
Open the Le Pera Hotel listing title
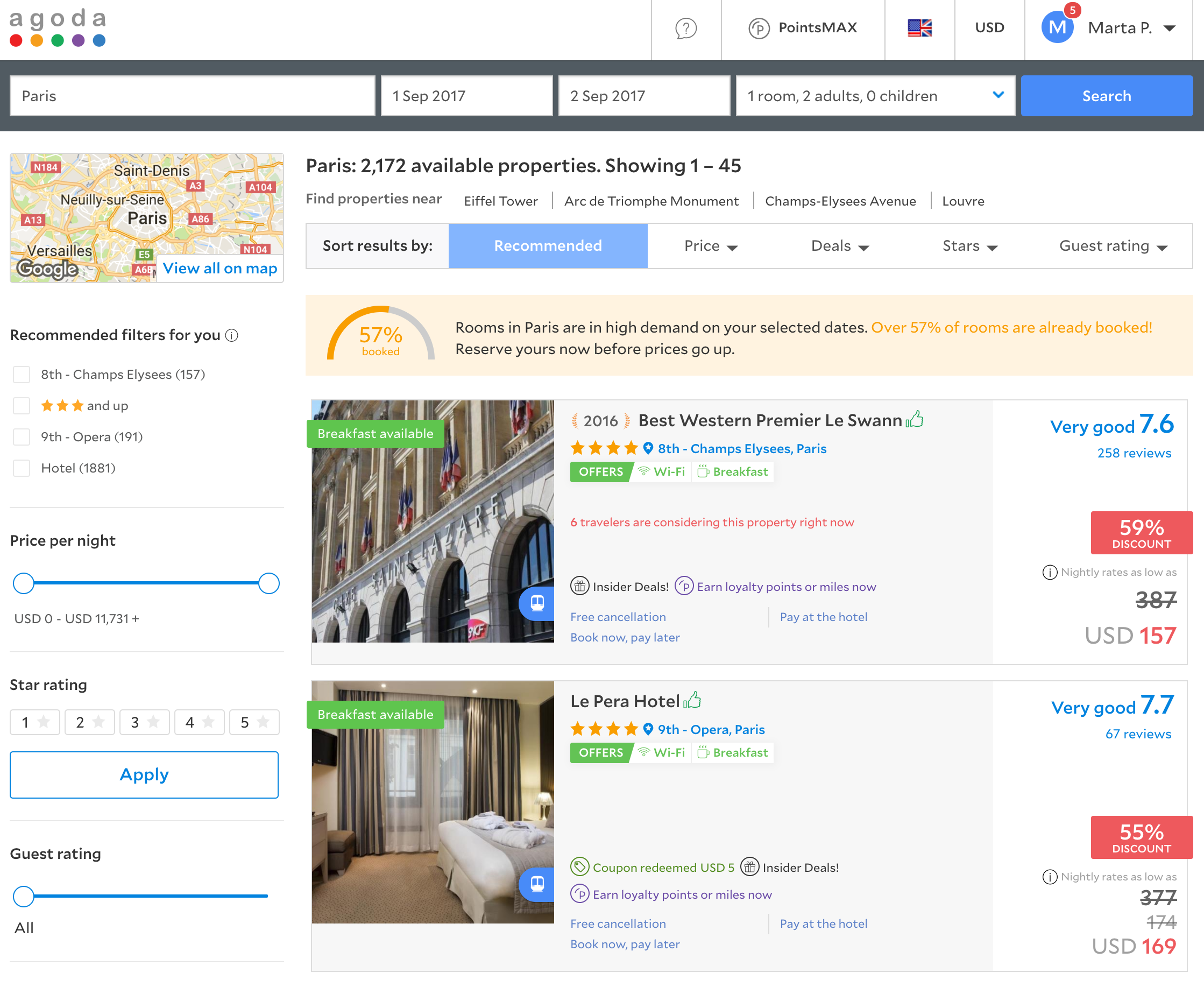pyautogui.click(x=625, y=701)
